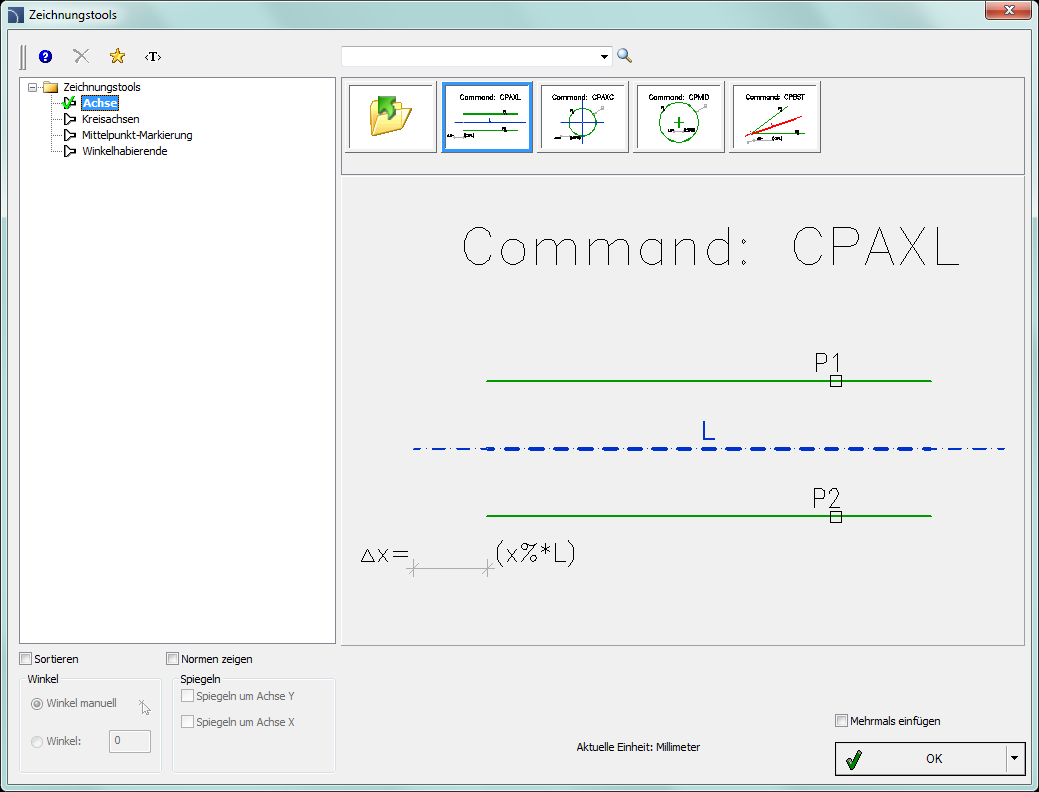The height and width of the screenshot is (792, 1039).
Task: Click the blue help question mark icon
Action: (x=45, y=57)
